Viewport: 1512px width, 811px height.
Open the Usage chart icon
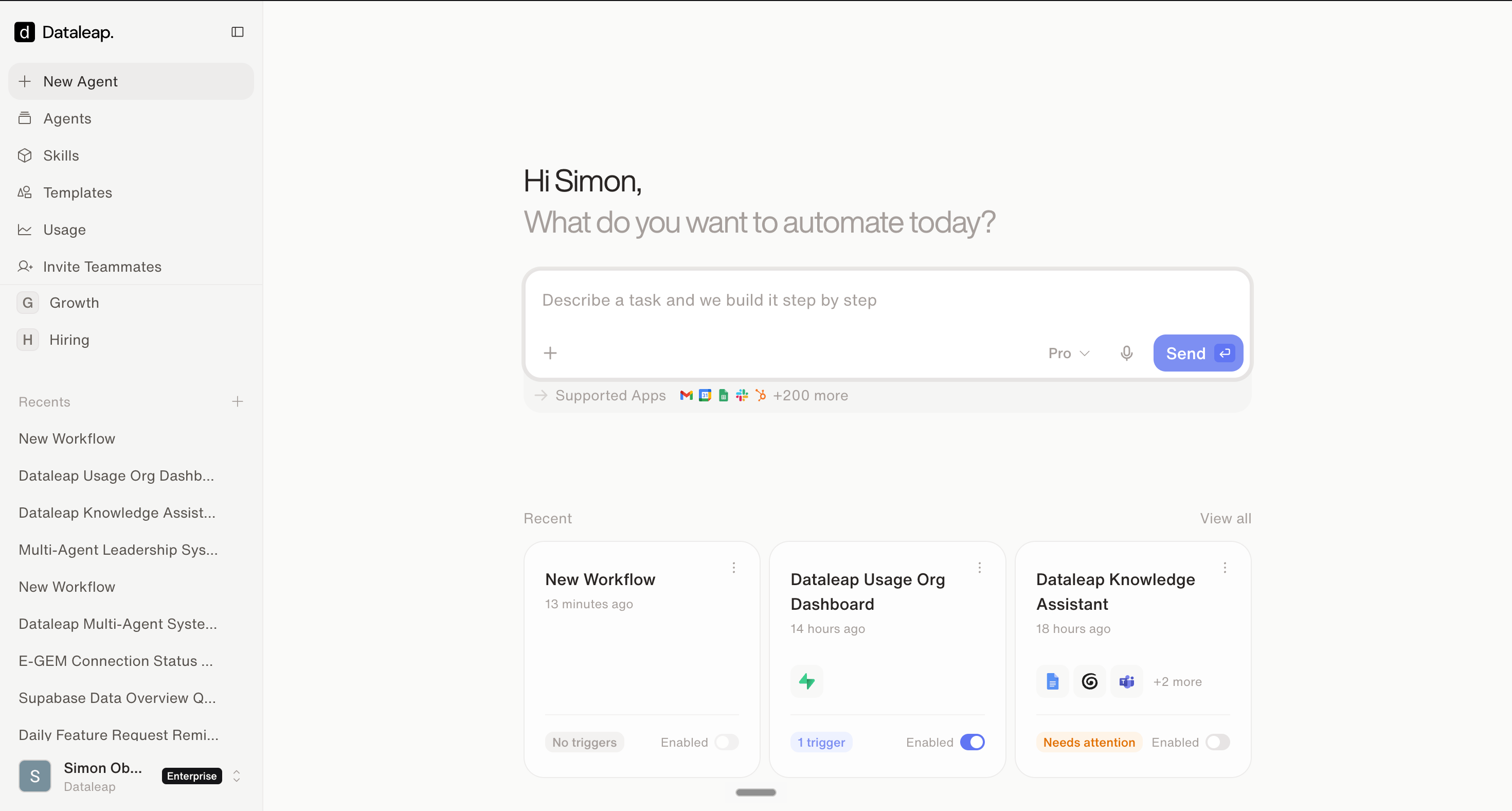(25, 229)
